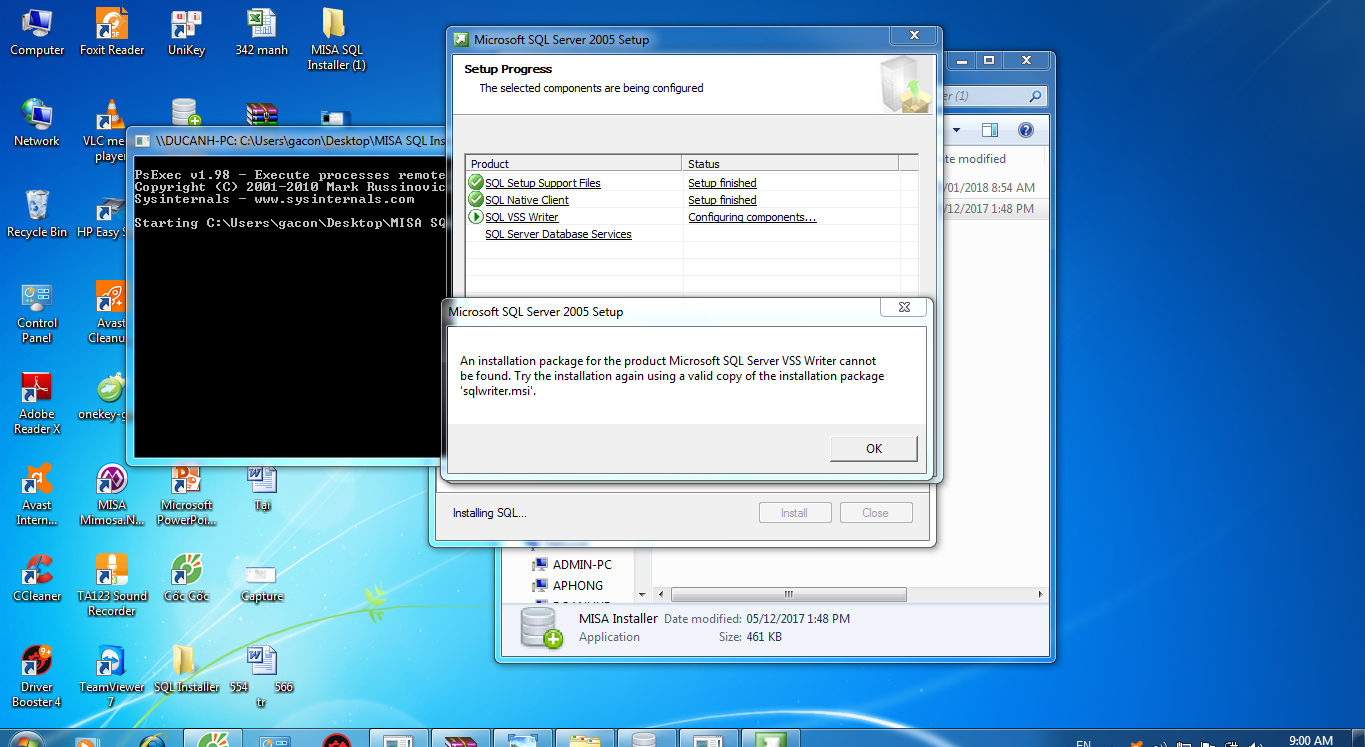Open the Explorer change-view dropdown arrow
1365x747 pixels.
point(956,130)
